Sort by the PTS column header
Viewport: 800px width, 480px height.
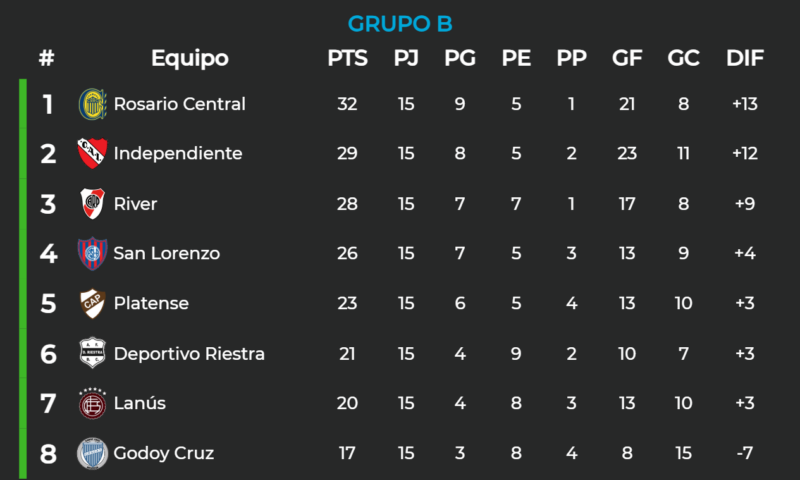tap(347, 58)
